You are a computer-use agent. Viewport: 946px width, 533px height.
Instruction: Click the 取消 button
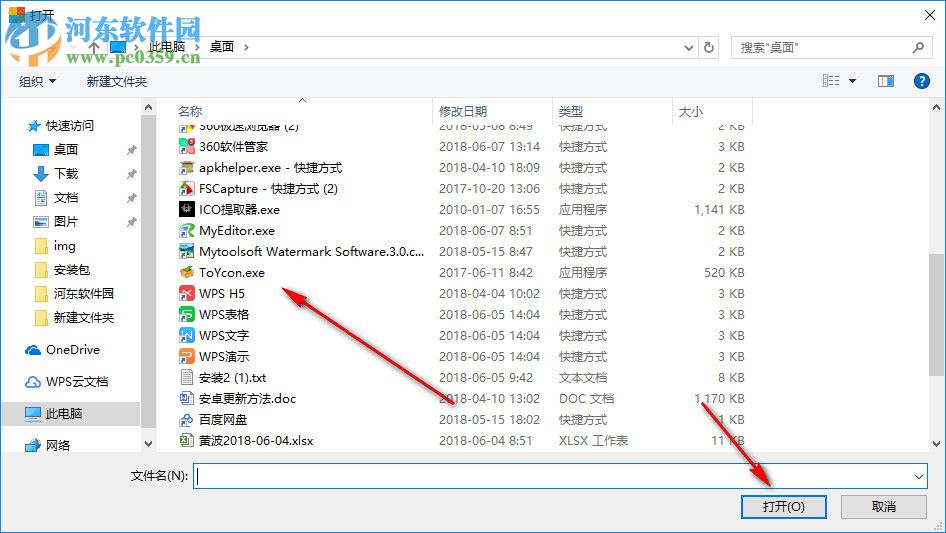[883, 506]
